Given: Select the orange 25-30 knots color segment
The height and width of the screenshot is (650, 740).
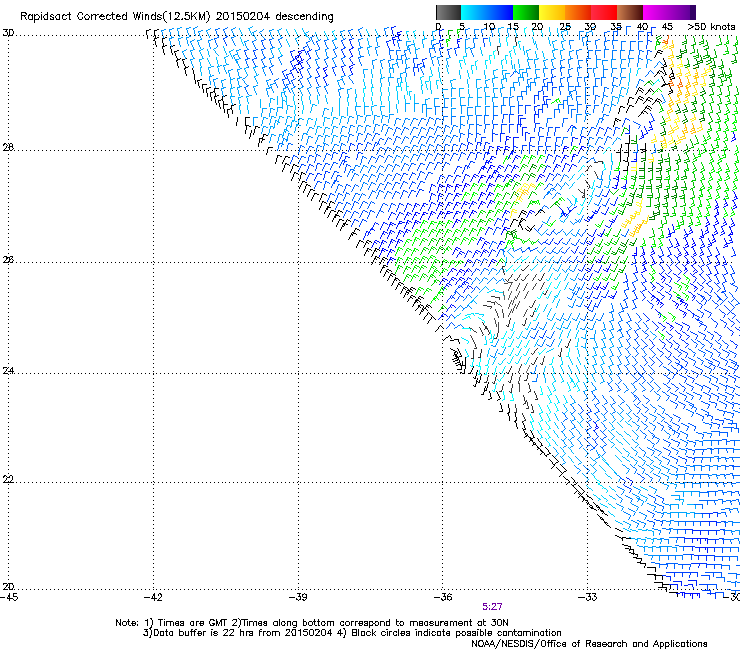Looking at the screenshot, I should (x=578, y=12).
